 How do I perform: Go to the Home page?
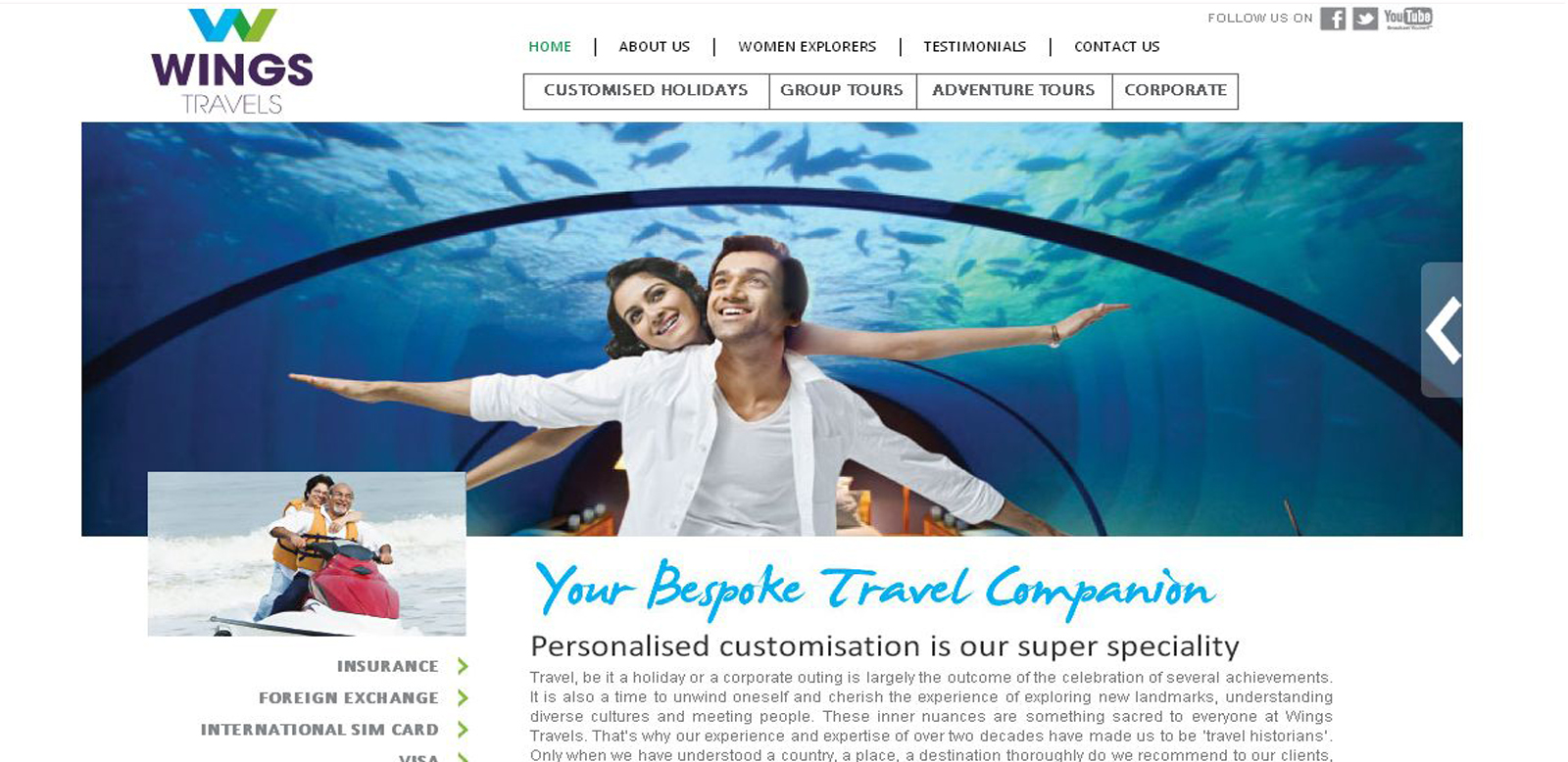tap(550, 46)
